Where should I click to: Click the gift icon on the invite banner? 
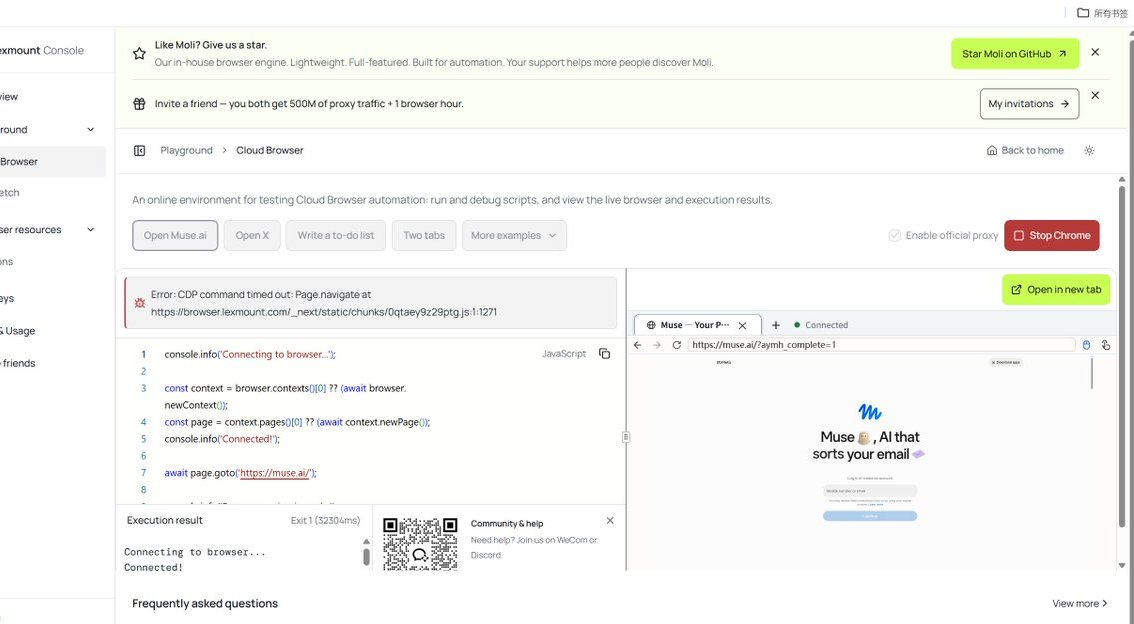(x=140, y=103)
